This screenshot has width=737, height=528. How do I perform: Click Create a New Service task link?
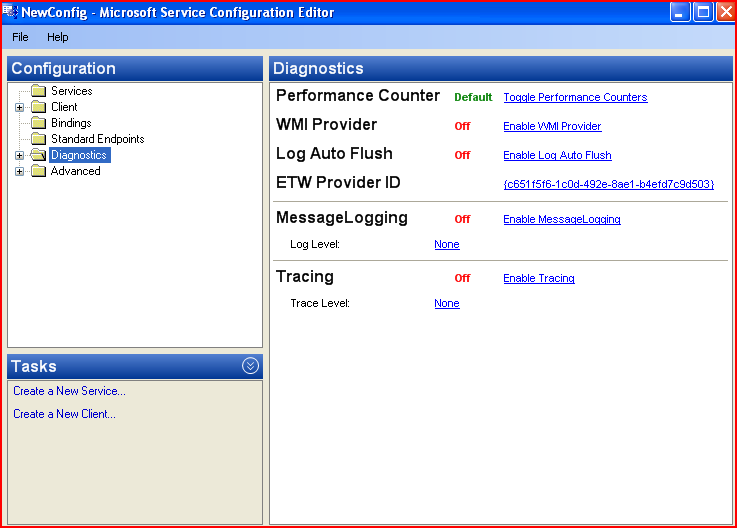click(70, 391)
